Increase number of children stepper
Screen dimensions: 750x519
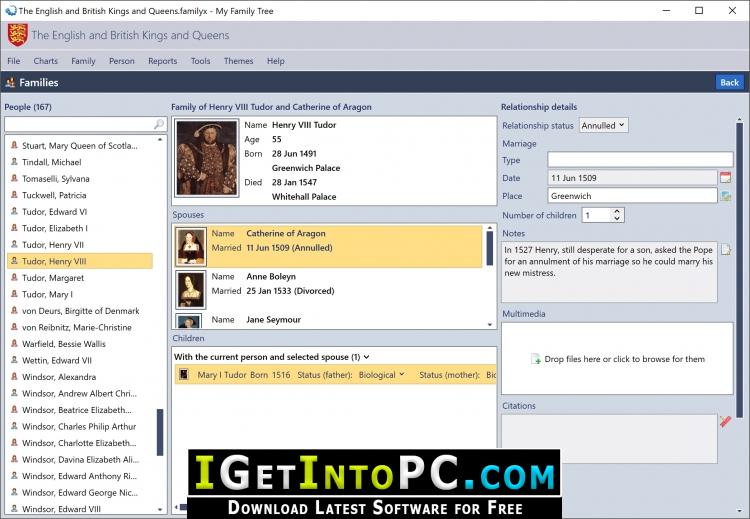tap(617, 211)
